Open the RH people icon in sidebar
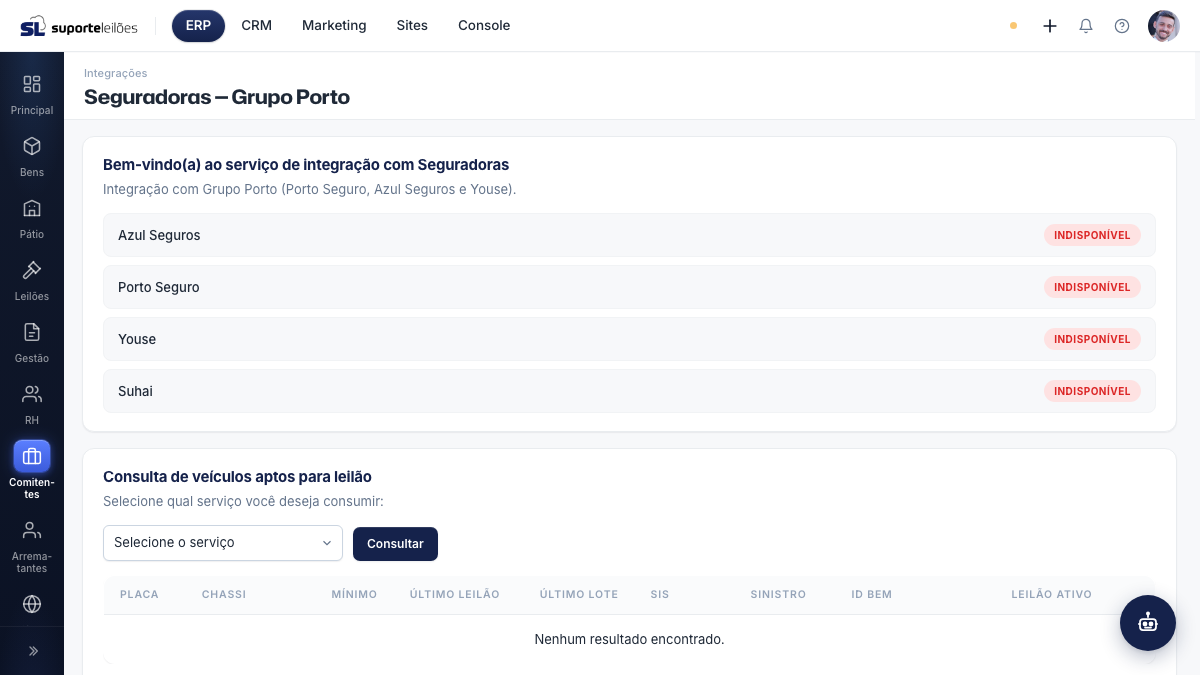 click(x=32, y=394)
